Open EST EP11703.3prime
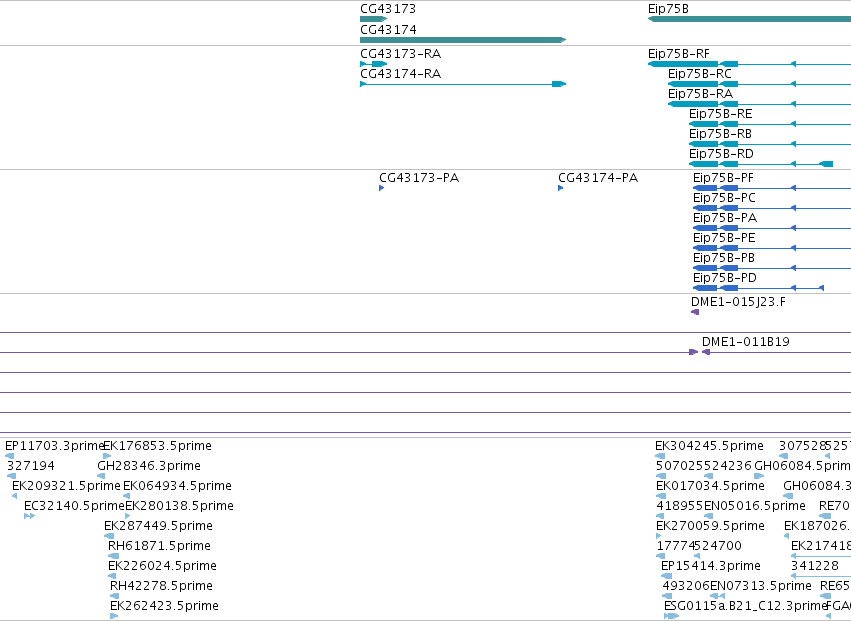 (54, 446)
